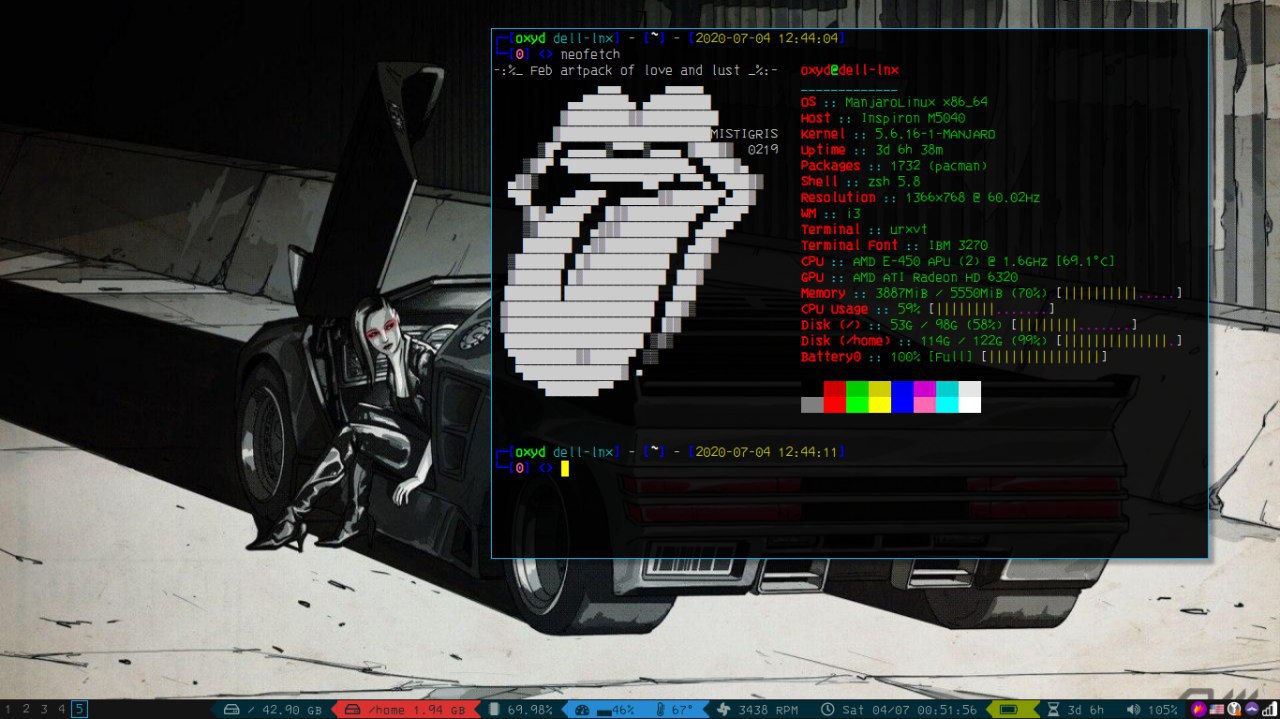Click the 'WM :: i3' line
Image resolution: width=1280 pixels, height=719 pixels.
point(831,214)
